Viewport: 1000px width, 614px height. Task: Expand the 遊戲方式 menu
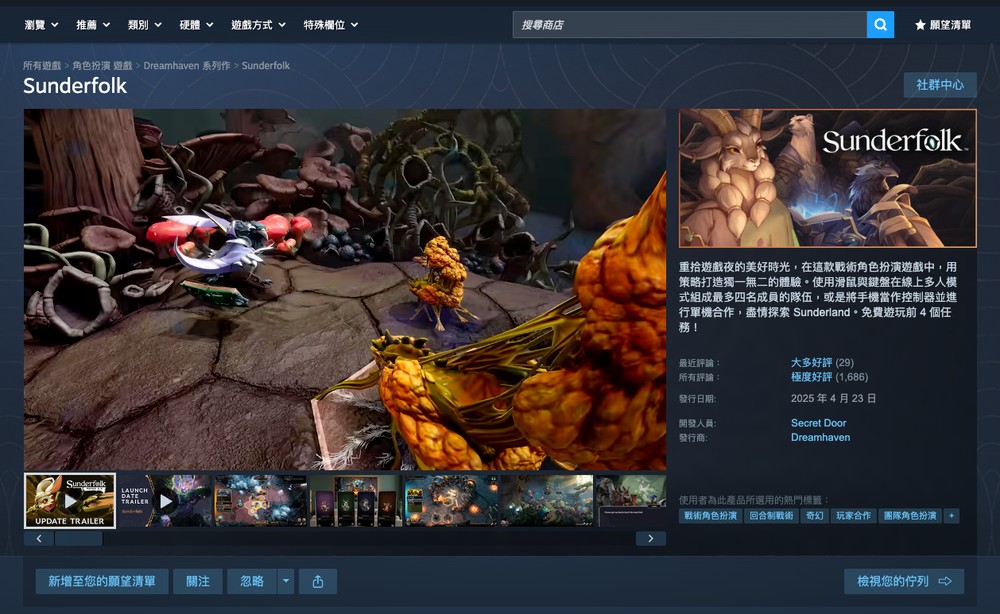tap(258, 25)
